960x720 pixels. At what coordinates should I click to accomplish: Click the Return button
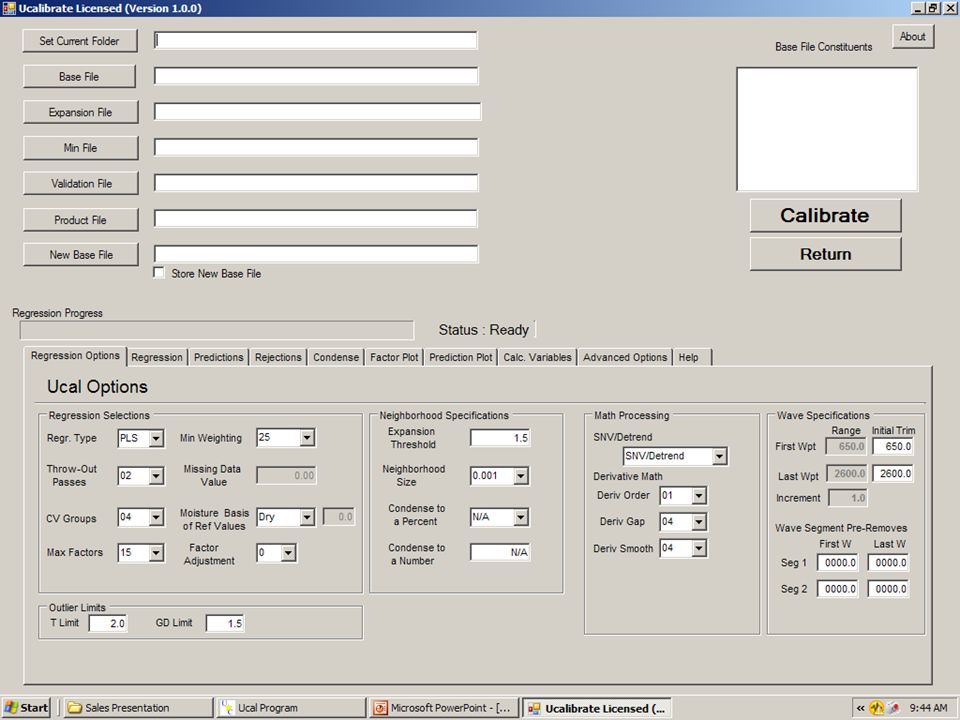tap(825, 254)
